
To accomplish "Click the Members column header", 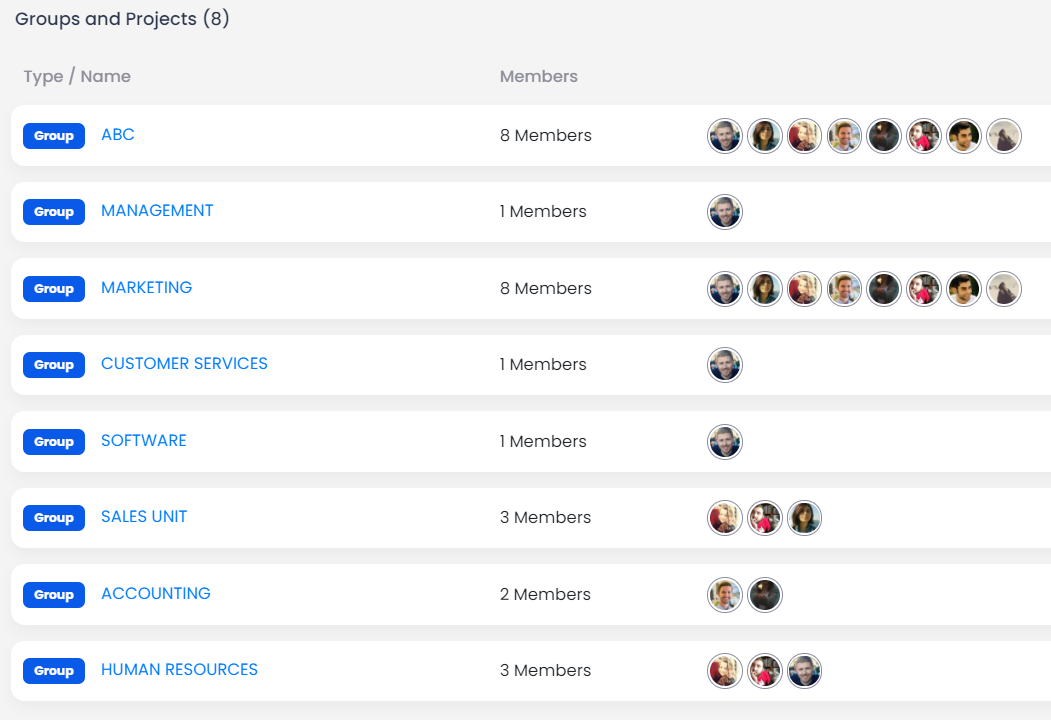I will pos(538,76).
